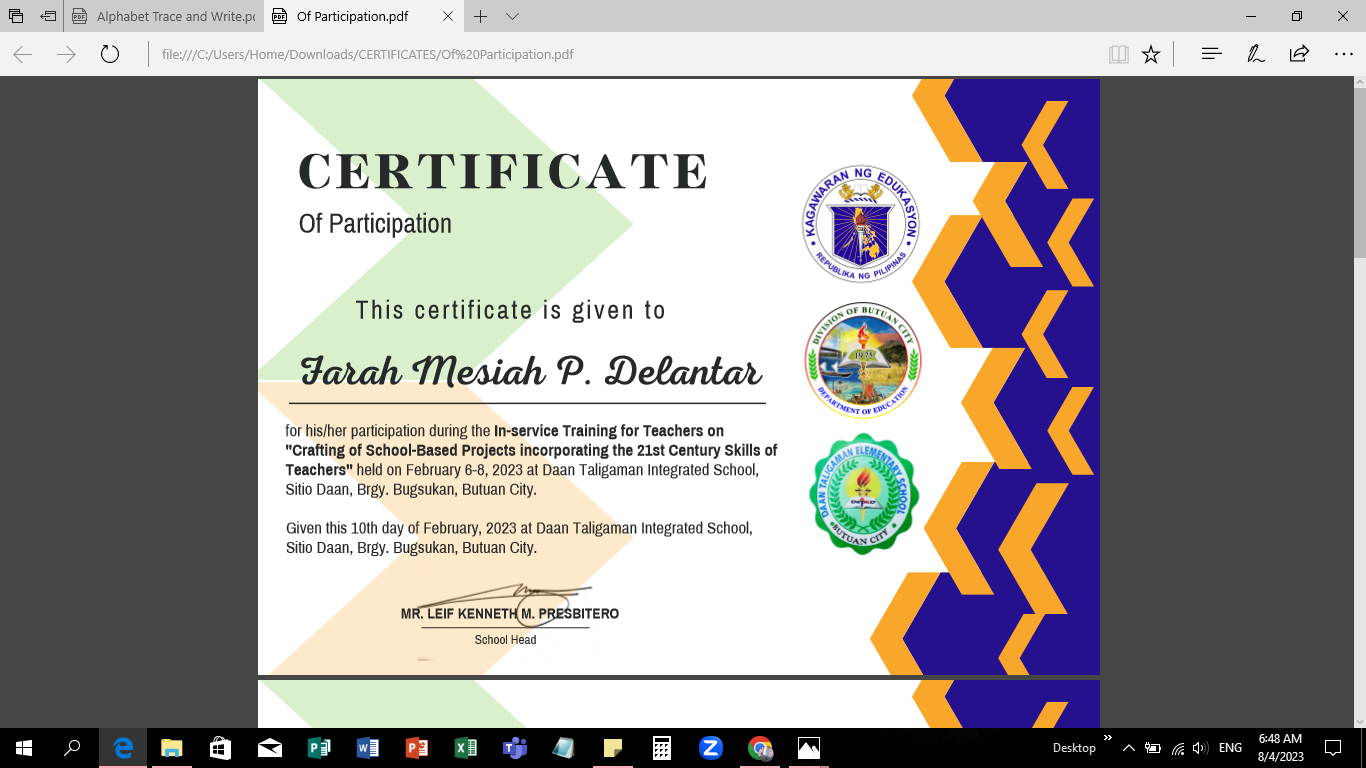The image size is (1366, 768).
Task: Click the Kagawaran ng Edukasyon seal
Action: 861,224
